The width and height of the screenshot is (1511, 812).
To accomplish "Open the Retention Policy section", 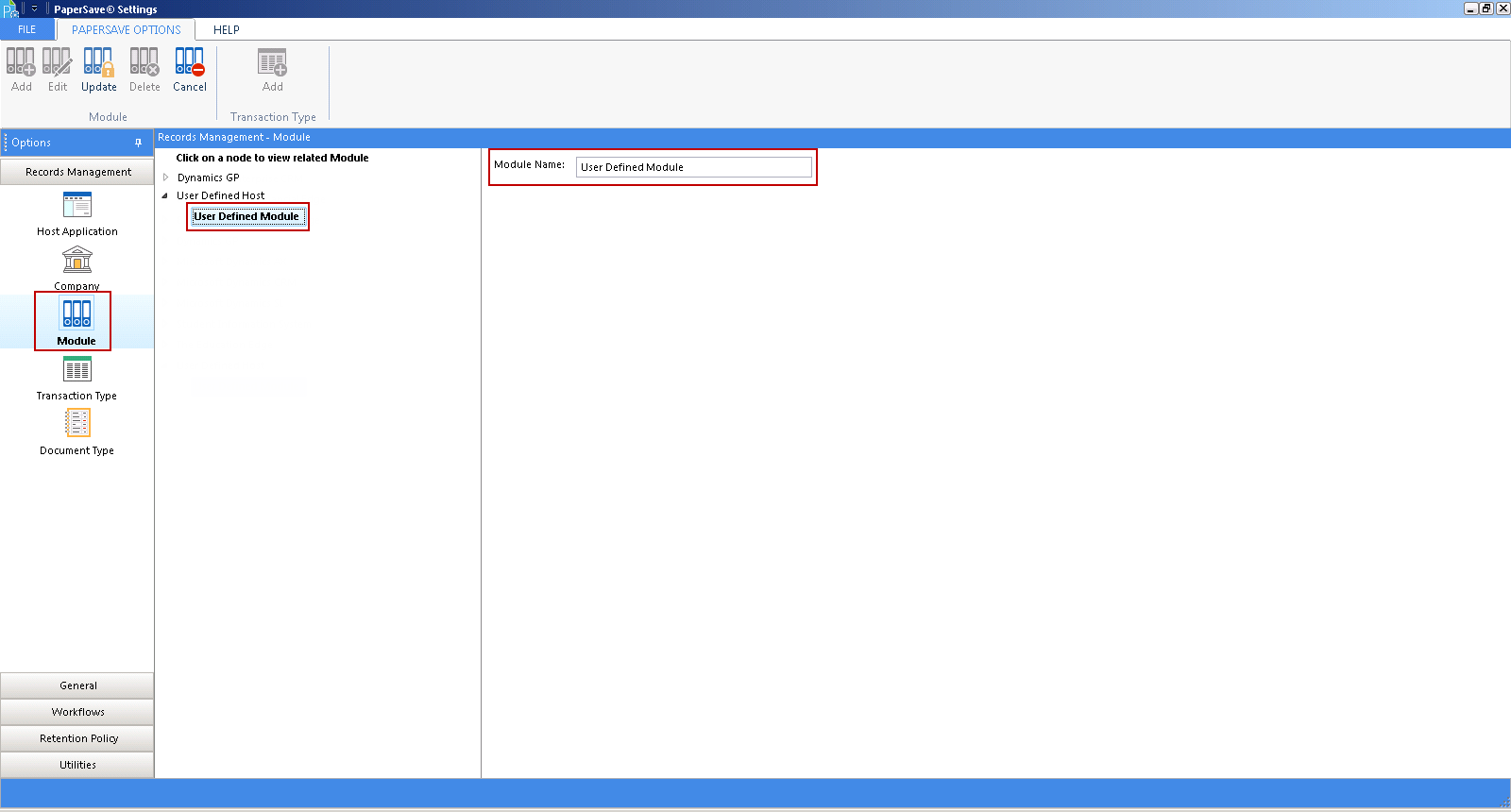I will (77, 738).
